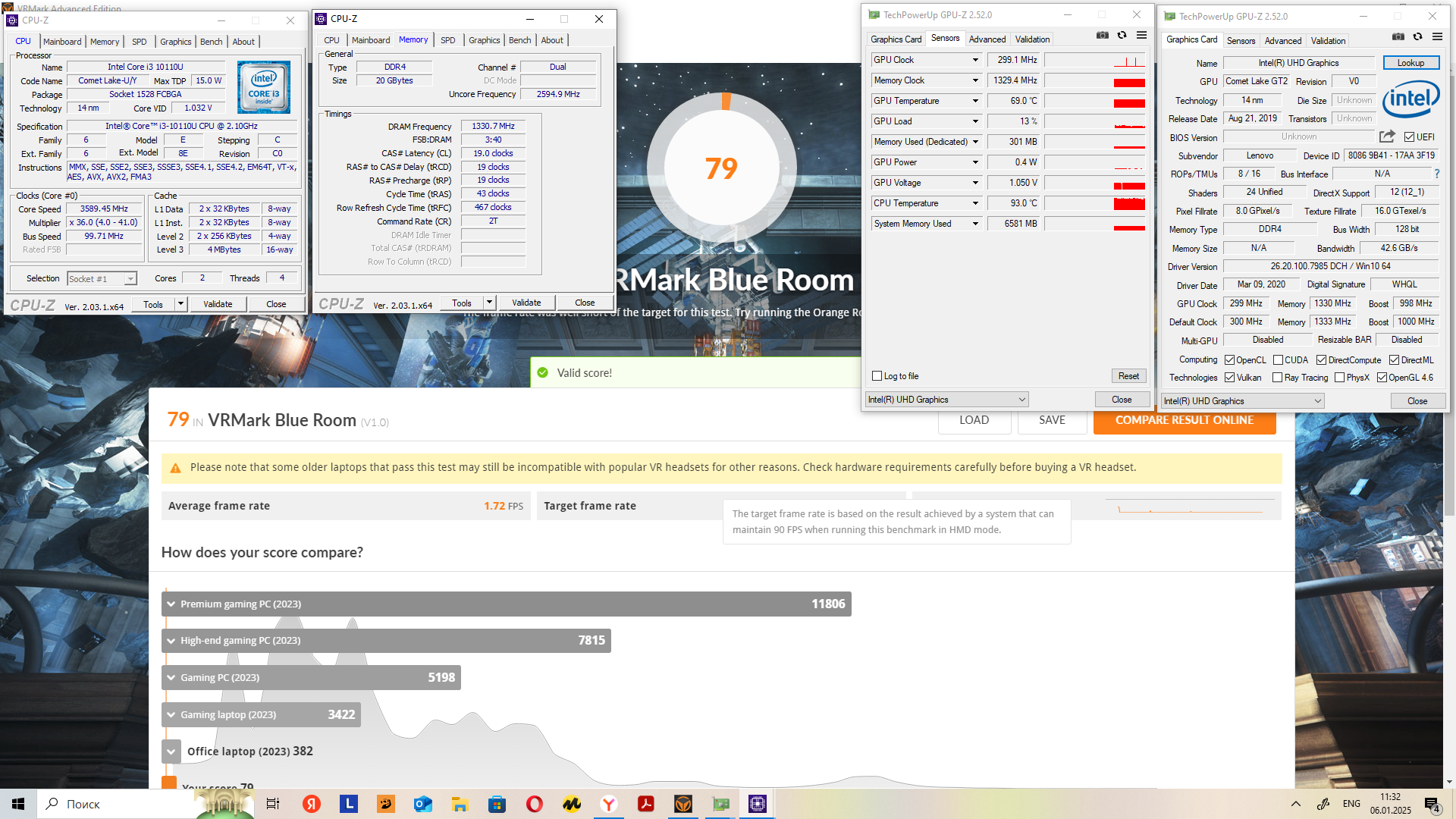This screenshot has height=819, width=1456.
Task: Click GPU Load sensor graph
Action: (x=1095, y=121)
